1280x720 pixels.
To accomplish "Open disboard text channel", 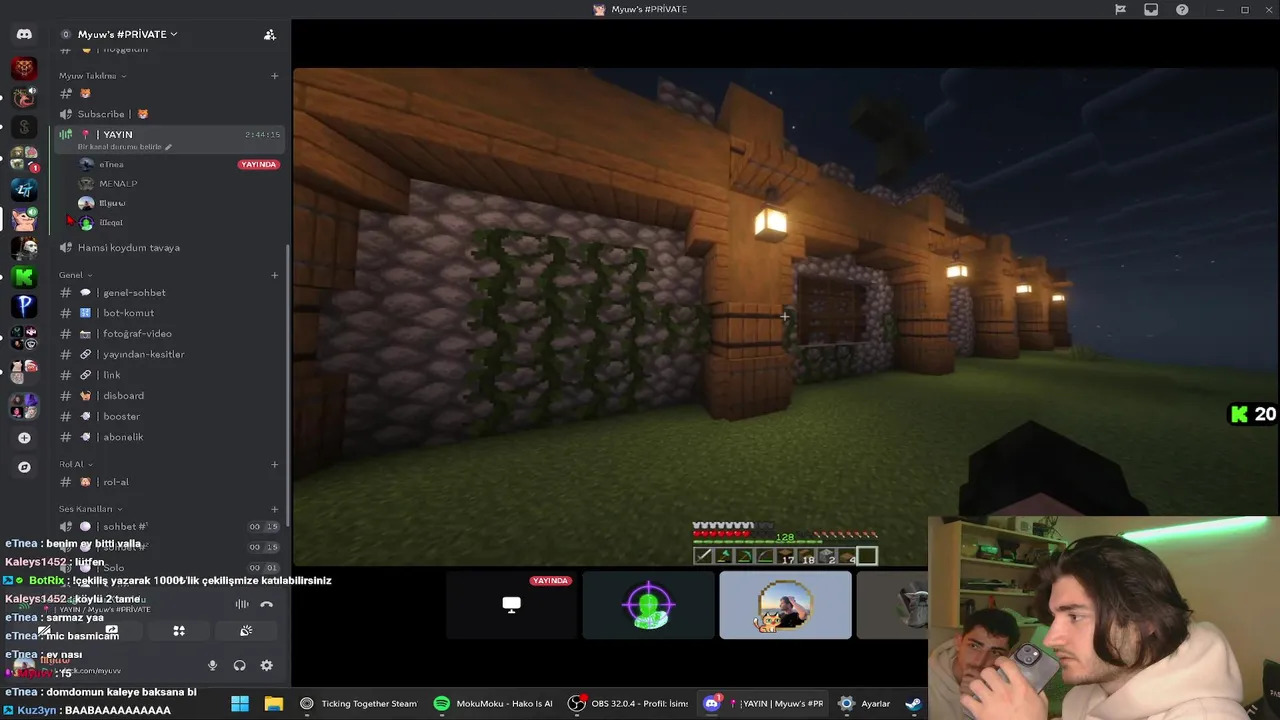I will tap(170, 396).
